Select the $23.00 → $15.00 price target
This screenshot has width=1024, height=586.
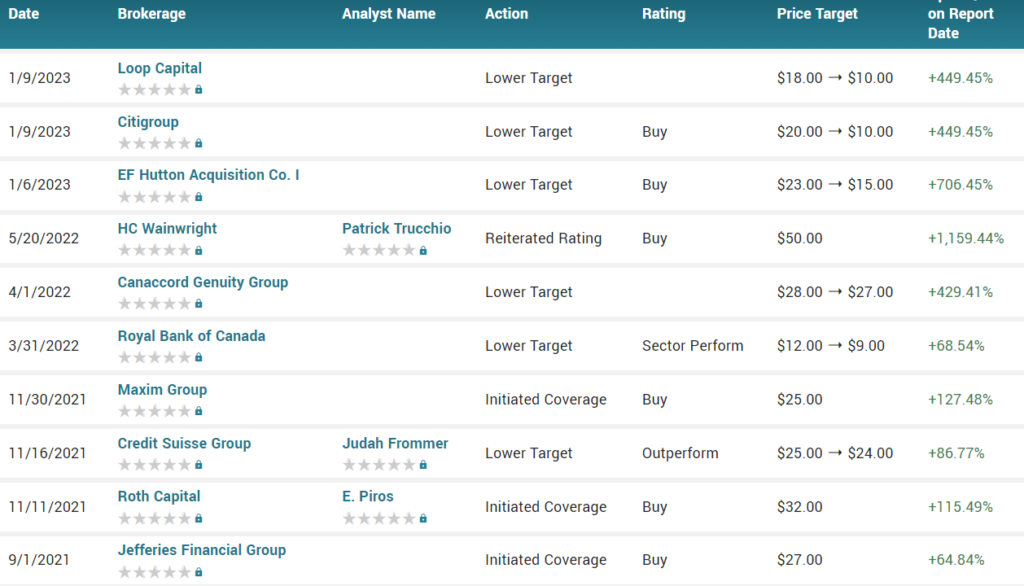835,185
